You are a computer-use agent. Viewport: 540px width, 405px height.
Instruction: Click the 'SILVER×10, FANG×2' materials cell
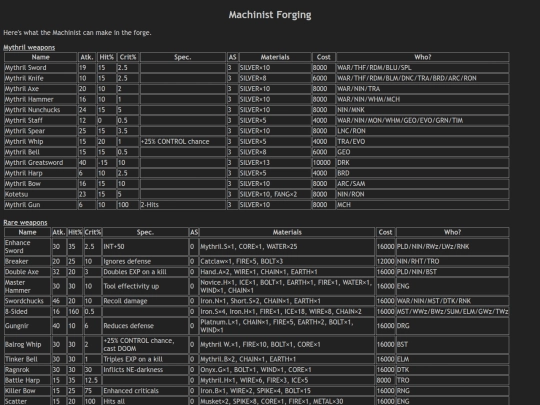[275, 194]
